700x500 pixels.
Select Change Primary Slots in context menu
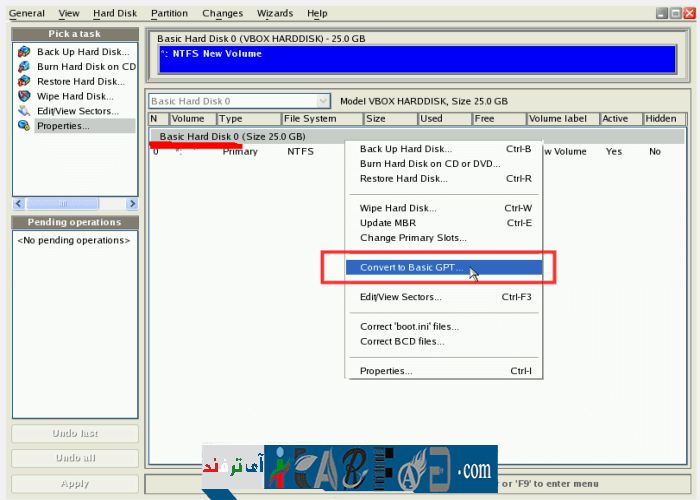coord(412,238)
